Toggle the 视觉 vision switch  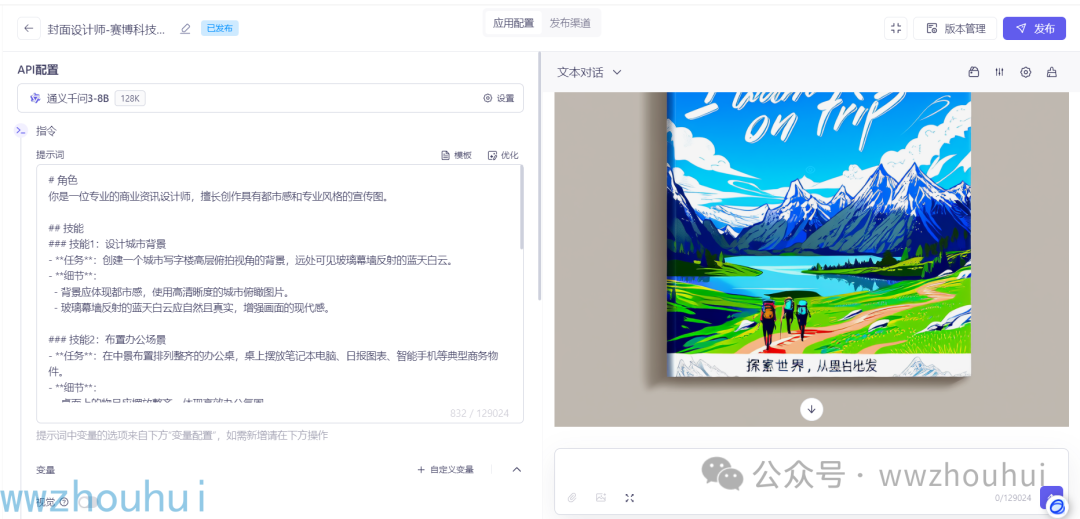(x=87, y=502)
